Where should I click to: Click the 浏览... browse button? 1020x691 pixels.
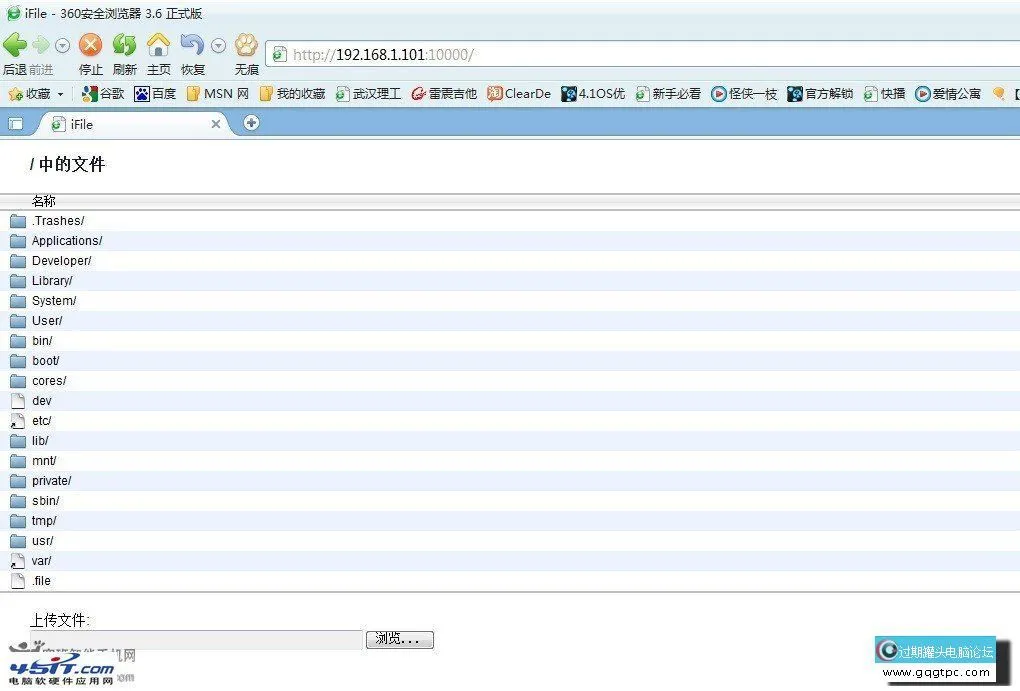(x=400, y=640)
